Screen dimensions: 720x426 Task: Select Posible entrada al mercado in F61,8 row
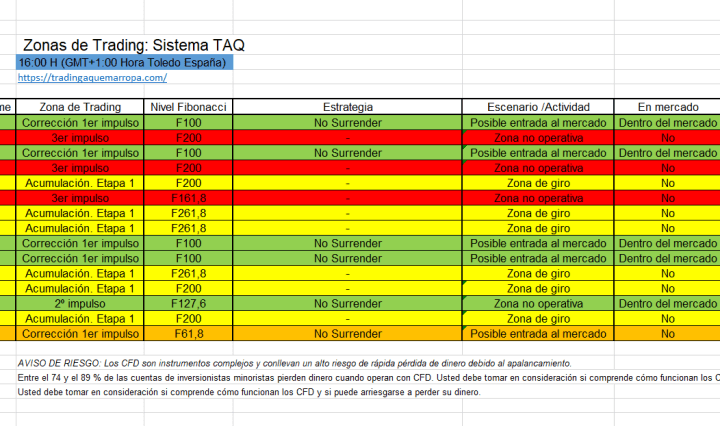coord(538,334)
